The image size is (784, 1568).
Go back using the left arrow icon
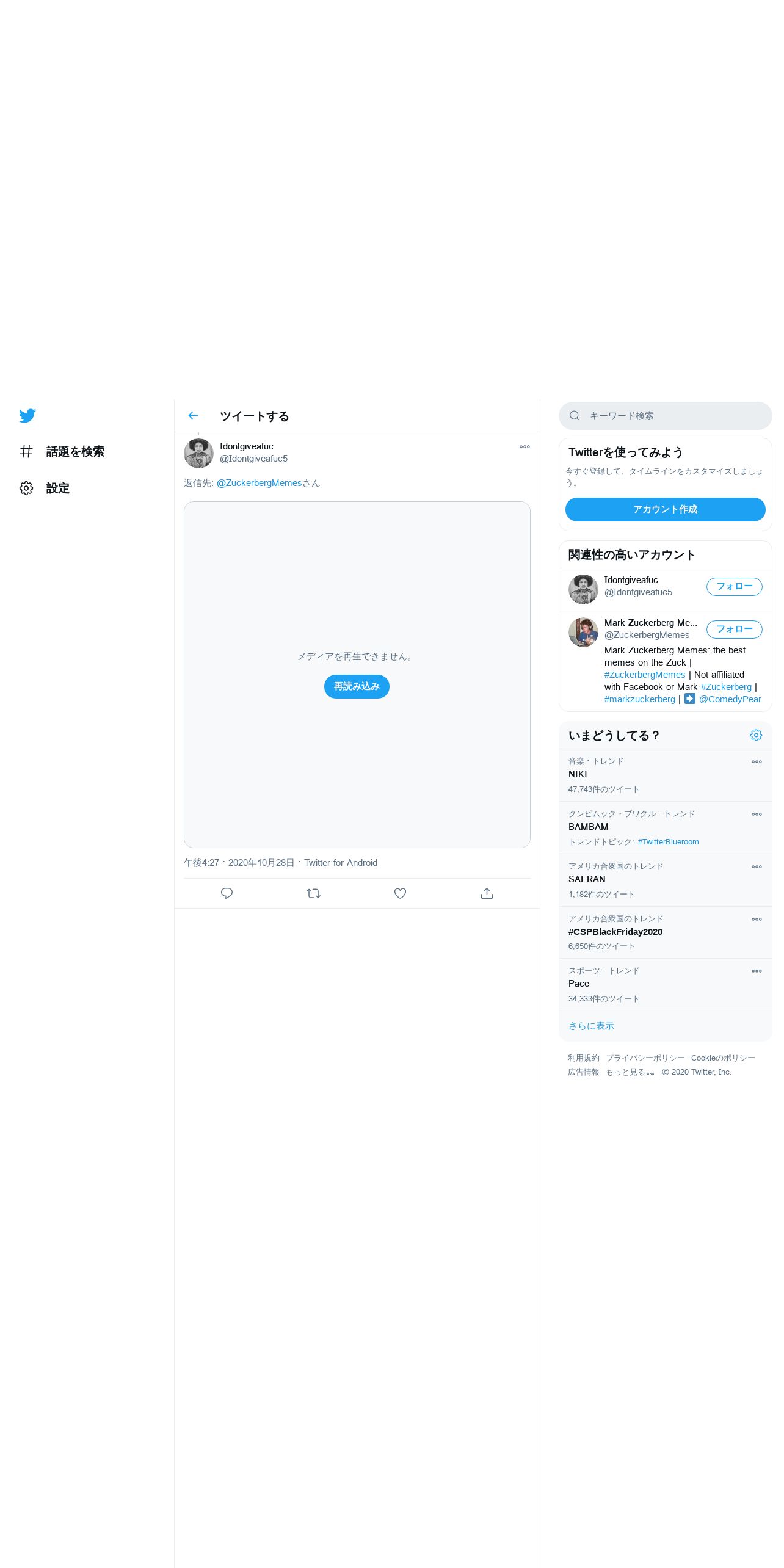(x=193, y=416)
